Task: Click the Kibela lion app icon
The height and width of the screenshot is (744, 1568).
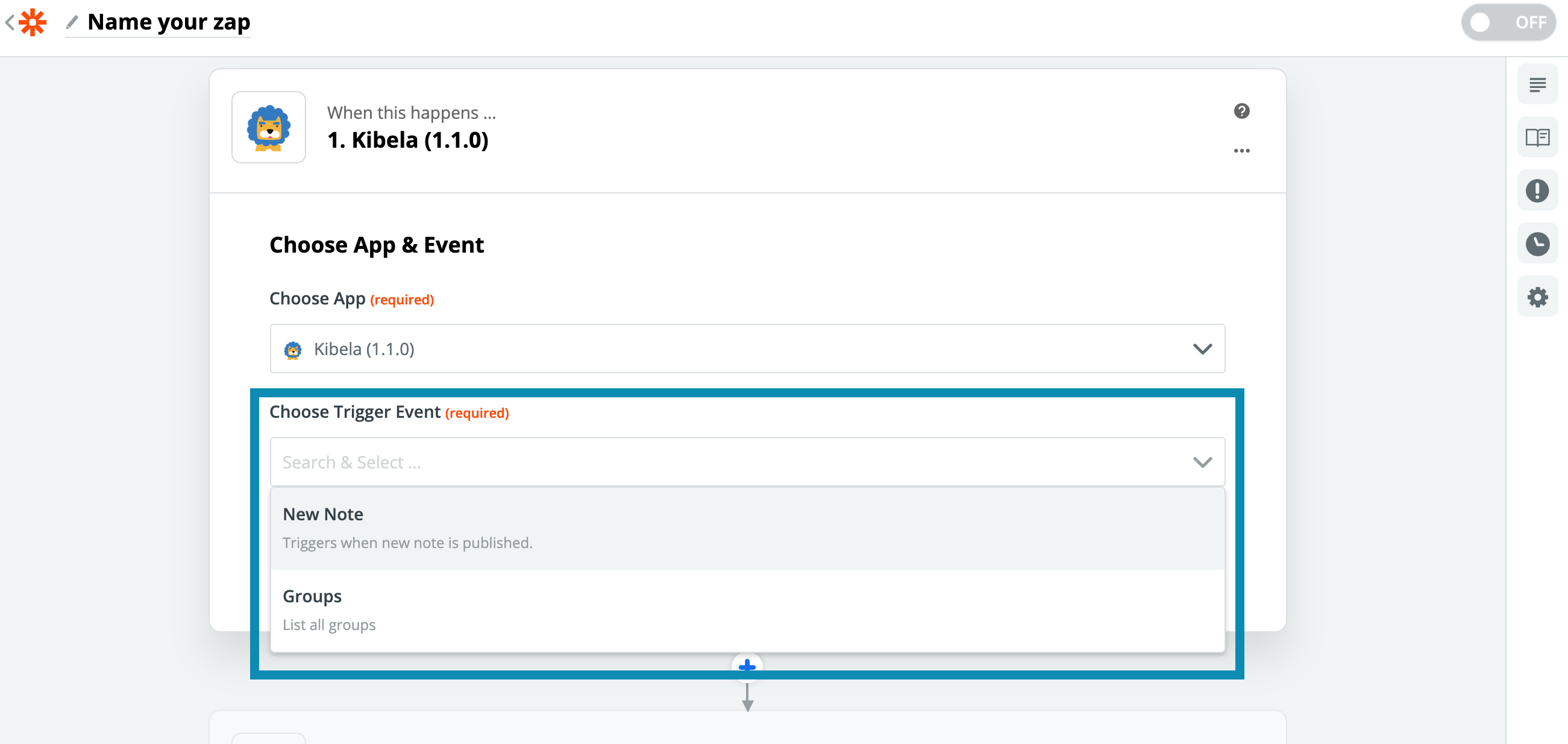Action: coord(268,127)
